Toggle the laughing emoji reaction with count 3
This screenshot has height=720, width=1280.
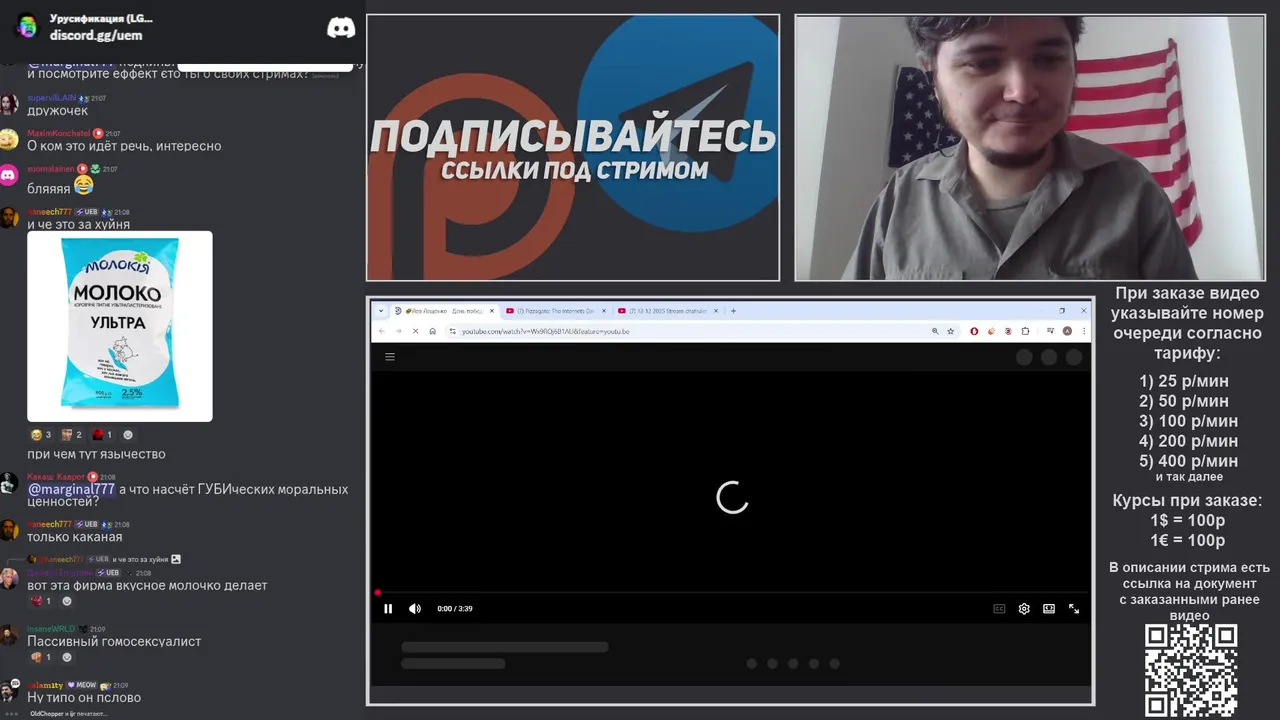point(41,435)
